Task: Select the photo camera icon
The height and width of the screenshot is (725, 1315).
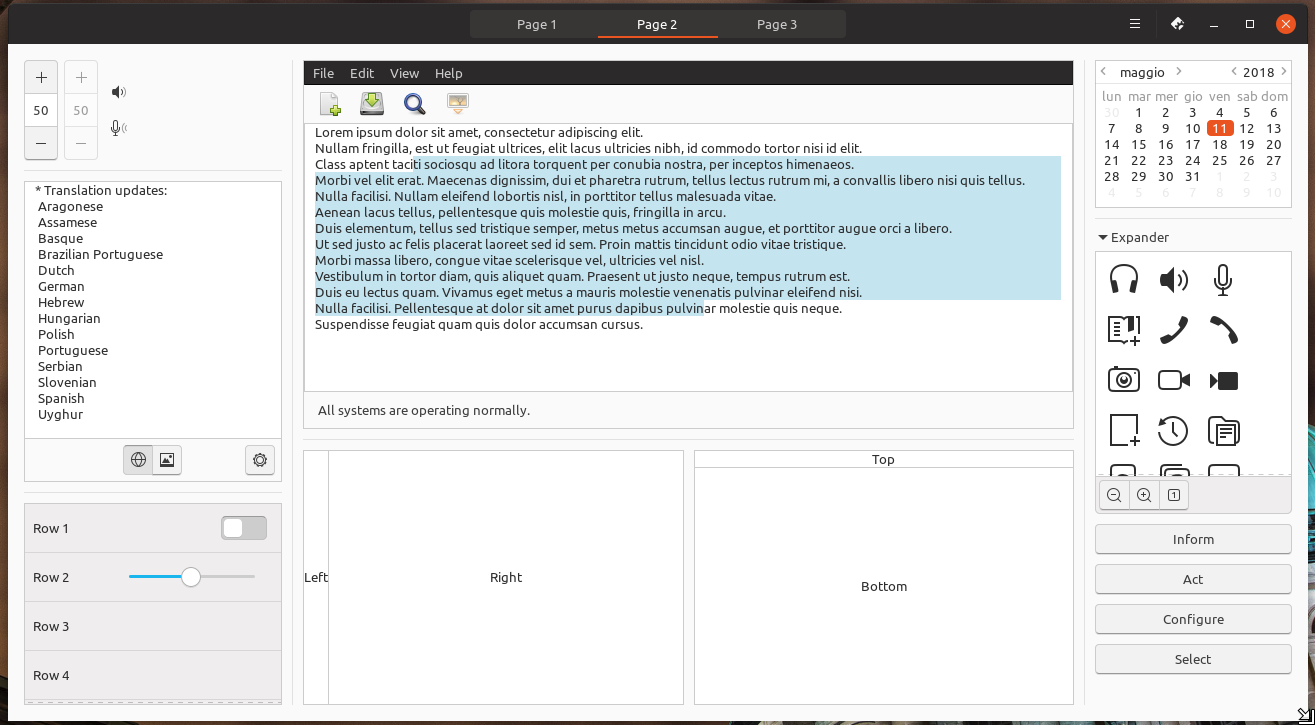Action: click(x=1124, y=380)
